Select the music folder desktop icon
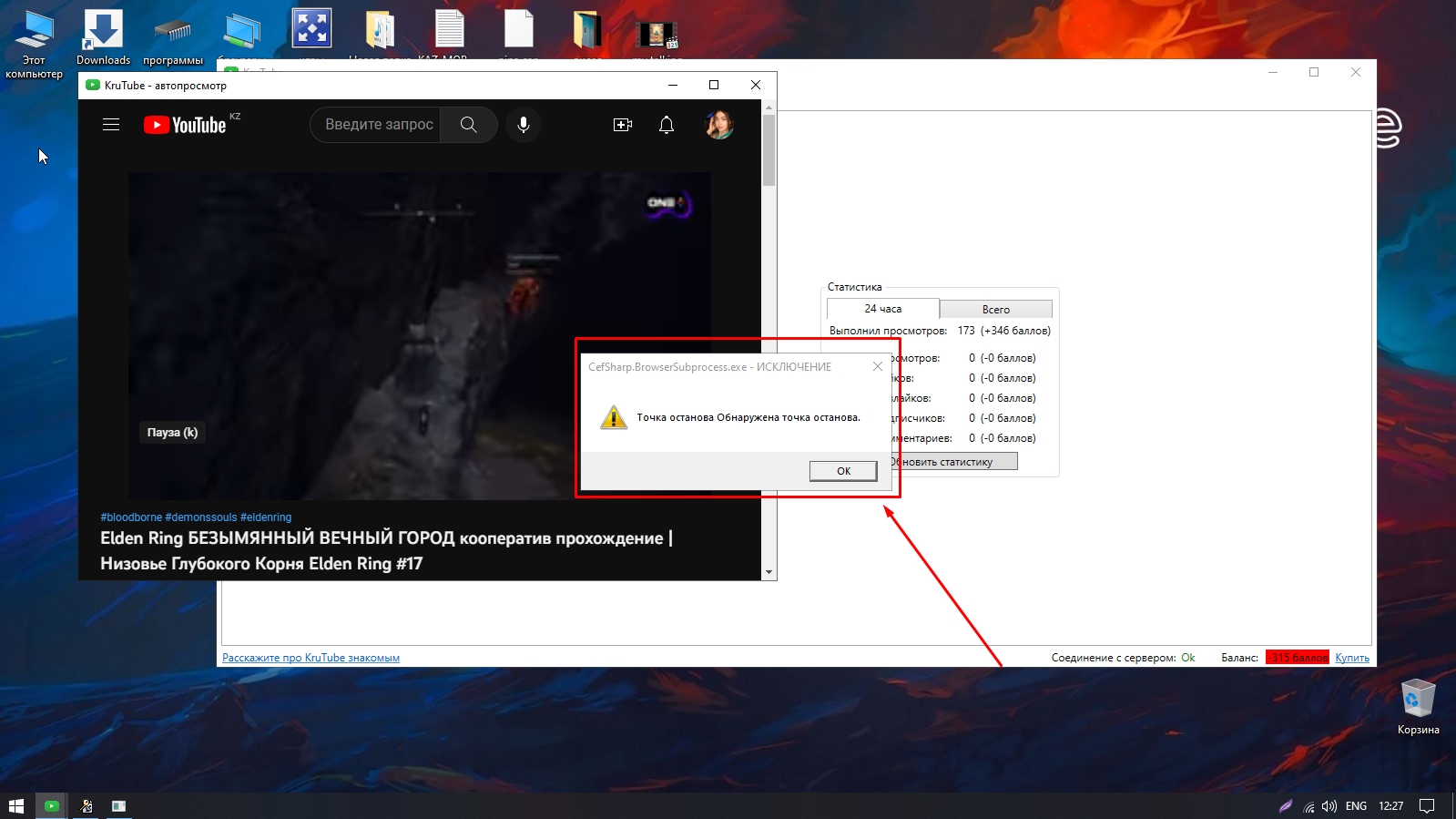The height and width of the screenshot is (819, 1456). tap(381, 29)
